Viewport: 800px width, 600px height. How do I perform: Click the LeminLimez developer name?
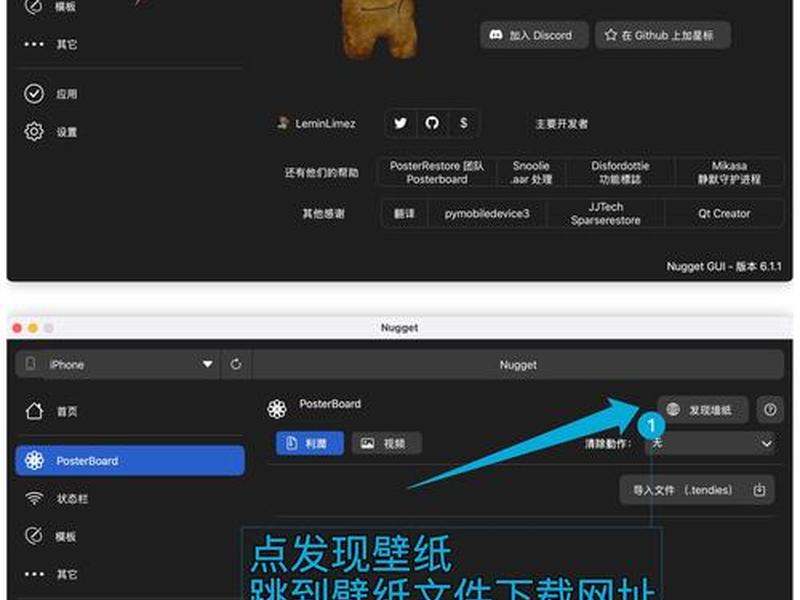[325, 123]
